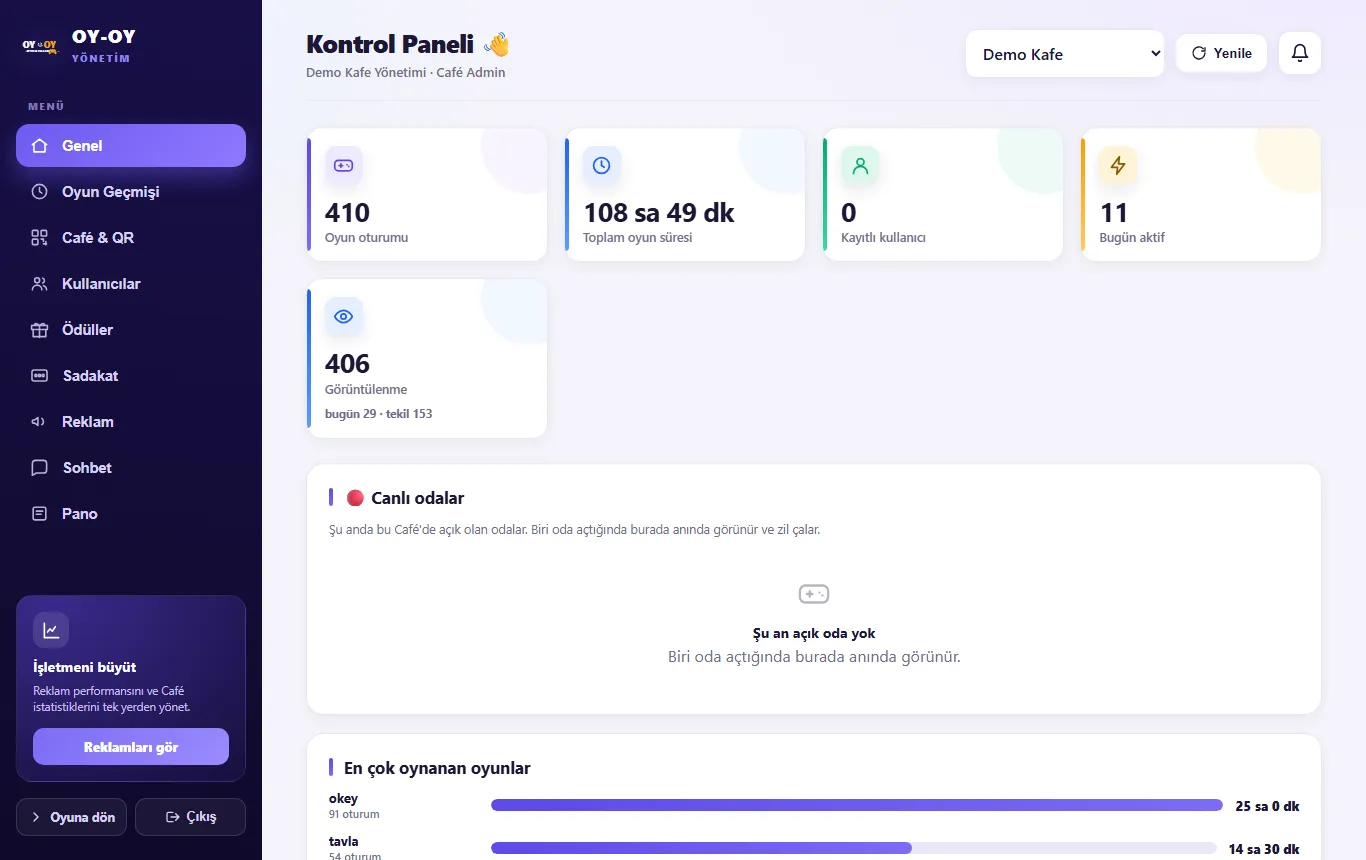
Task: Open the Pano menu item
Action: tap(131, 514)
